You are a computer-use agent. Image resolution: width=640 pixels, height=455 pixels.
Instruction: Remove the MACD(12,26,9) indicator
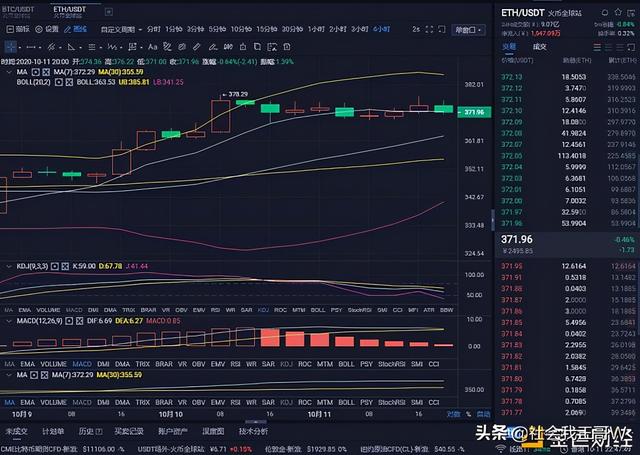pos(79,321)
